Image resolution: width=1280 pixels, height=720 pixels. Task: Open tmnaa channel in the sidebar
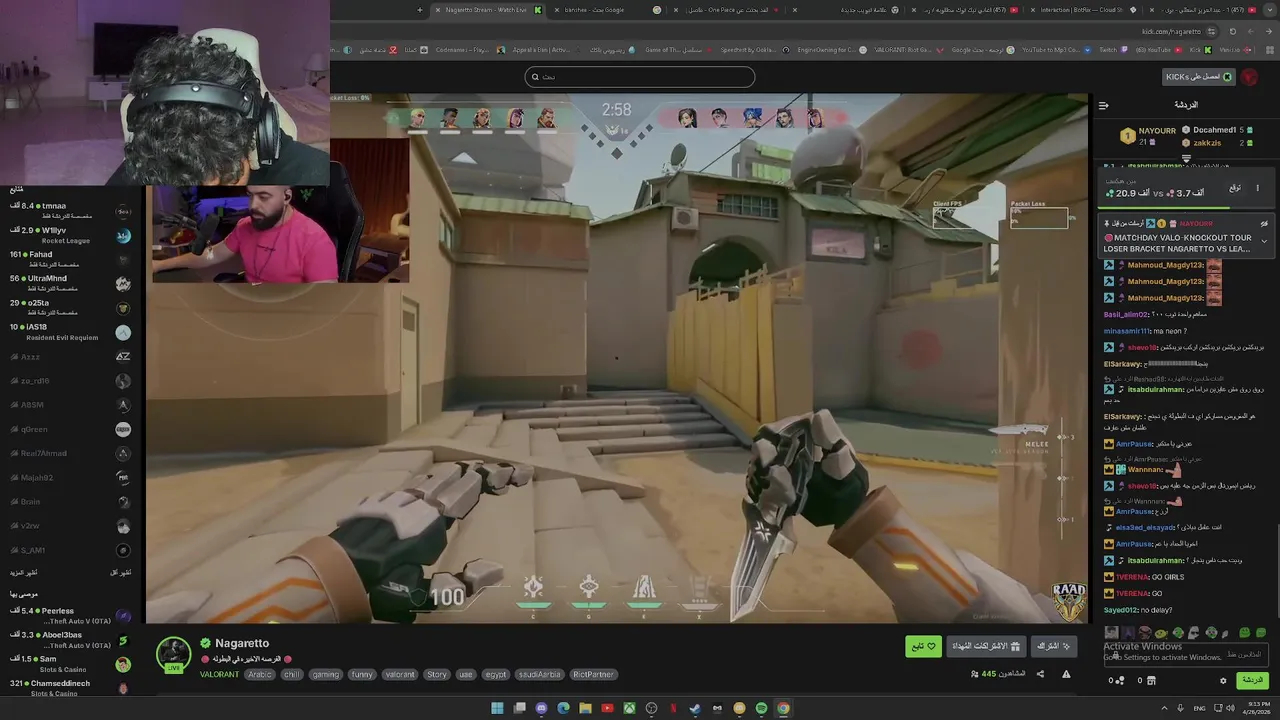coord(72,210)
